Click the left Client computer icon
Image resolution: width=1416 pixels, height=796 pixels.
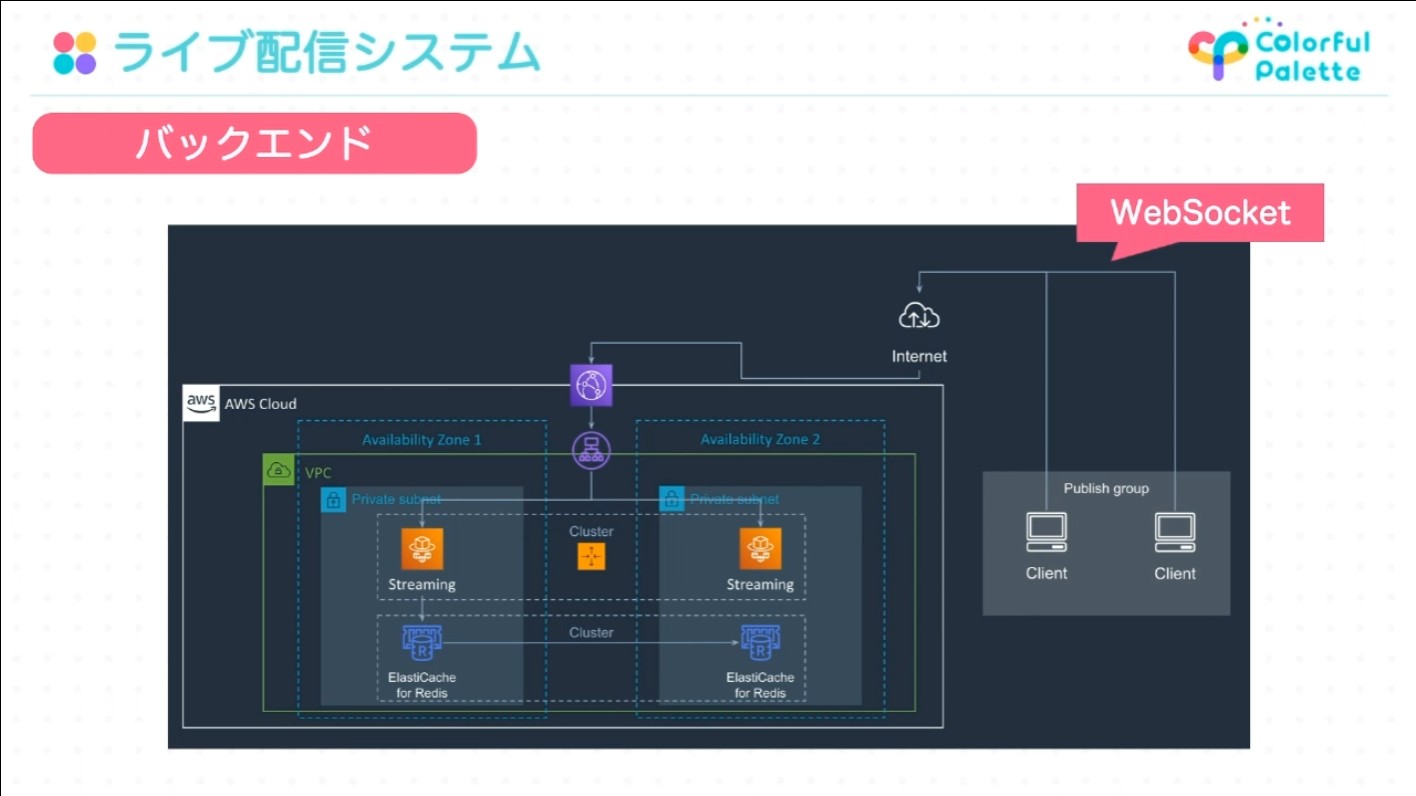click(1047, 533)
